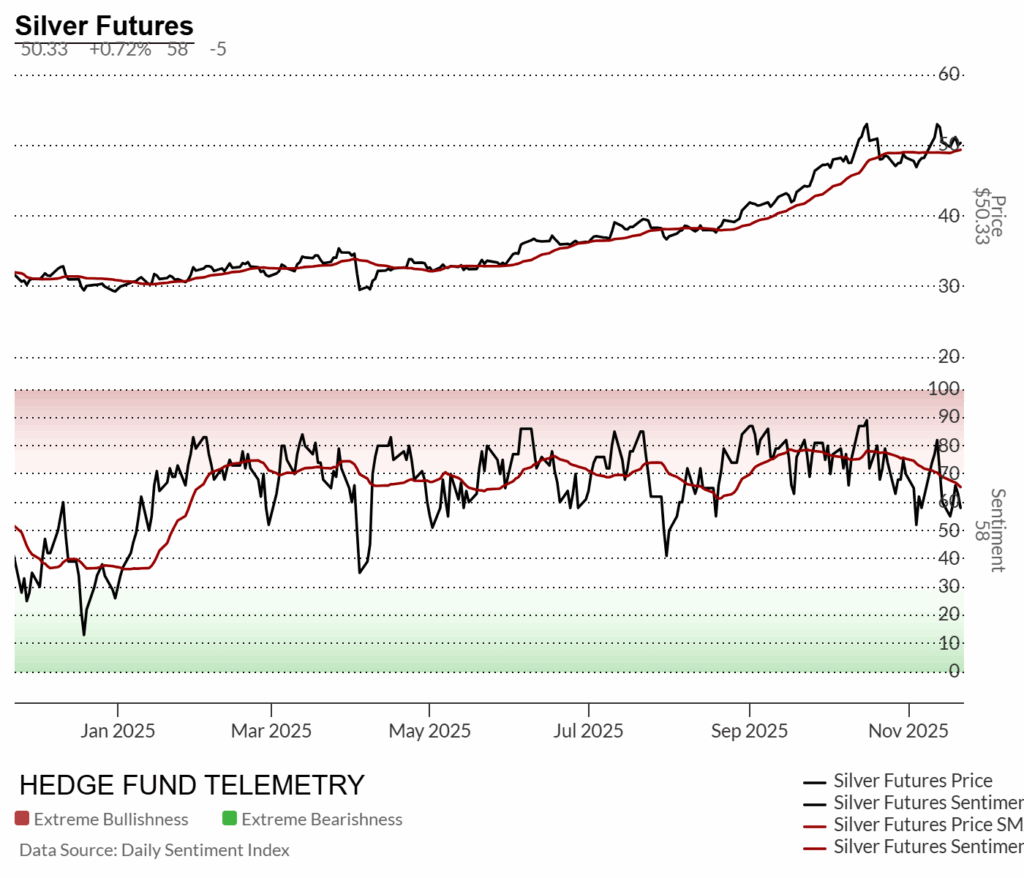Click the +0.72% change value in header
The height and width of the screenshot is (878, 1024).
[119, 48]
